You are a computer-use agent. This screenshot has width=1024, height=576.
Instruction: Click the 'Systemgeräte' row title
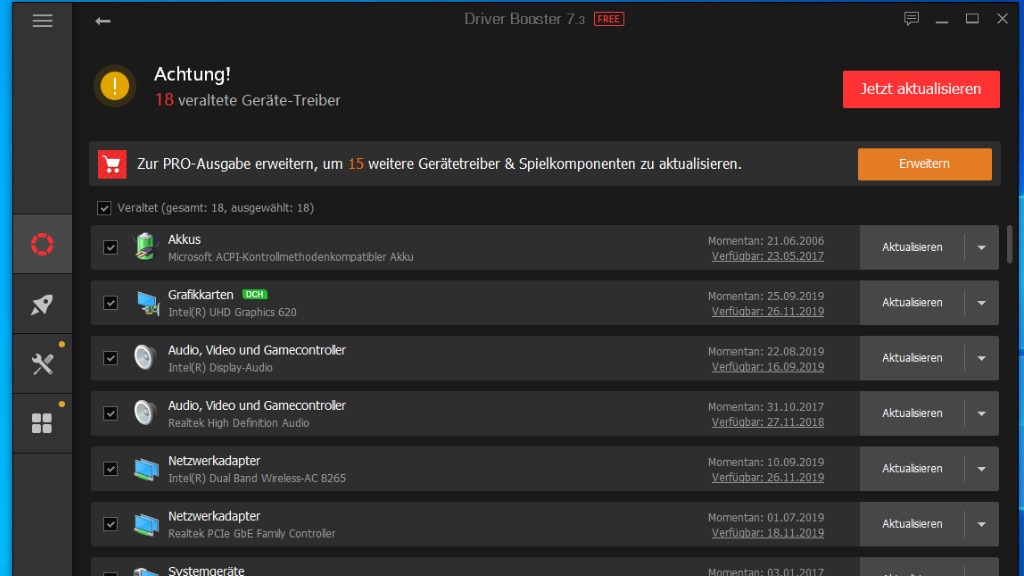(206, 571)
